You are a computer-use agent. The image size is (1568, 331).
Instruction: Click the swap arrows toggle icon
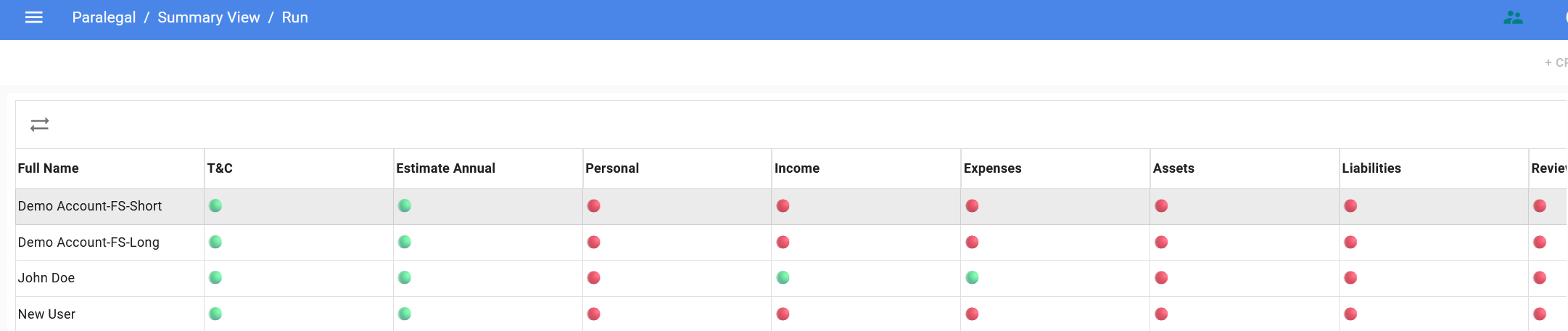point(40,125)
